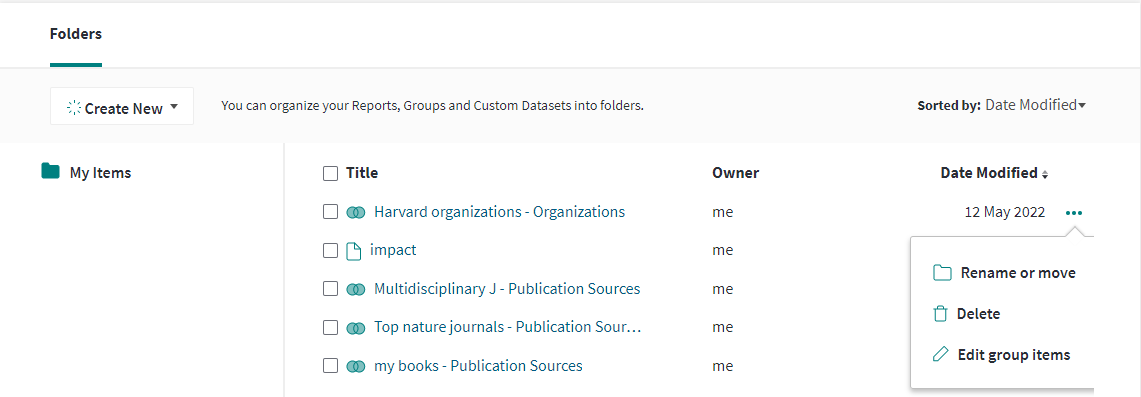Click the document icon next to impact
The height and width of the screenshot is (397, 1141).
coord(354,251)
